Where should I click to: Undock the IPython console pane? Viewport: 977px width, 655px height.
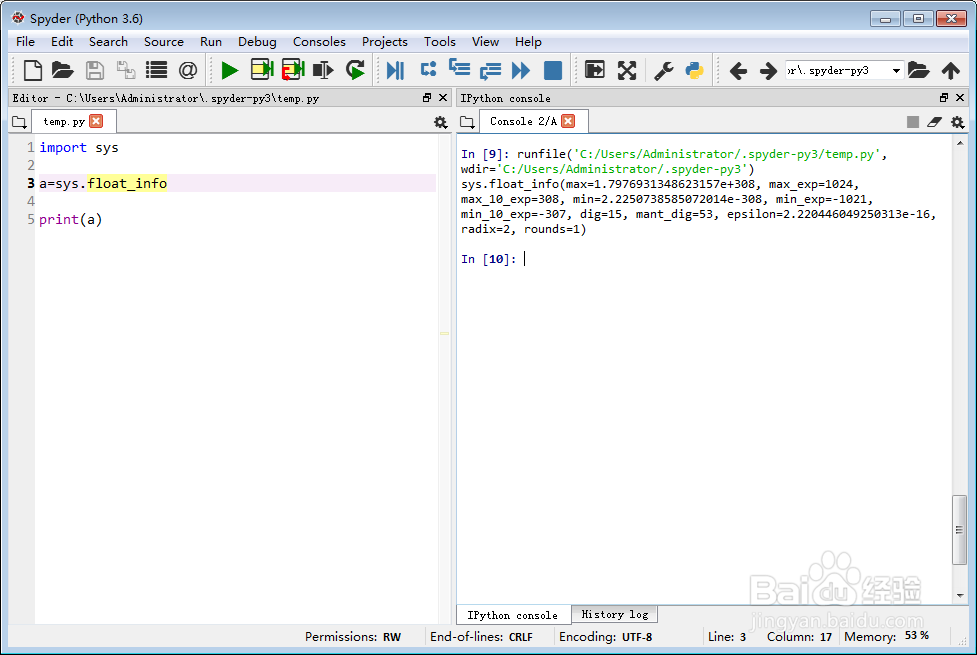tap(944, 98)
